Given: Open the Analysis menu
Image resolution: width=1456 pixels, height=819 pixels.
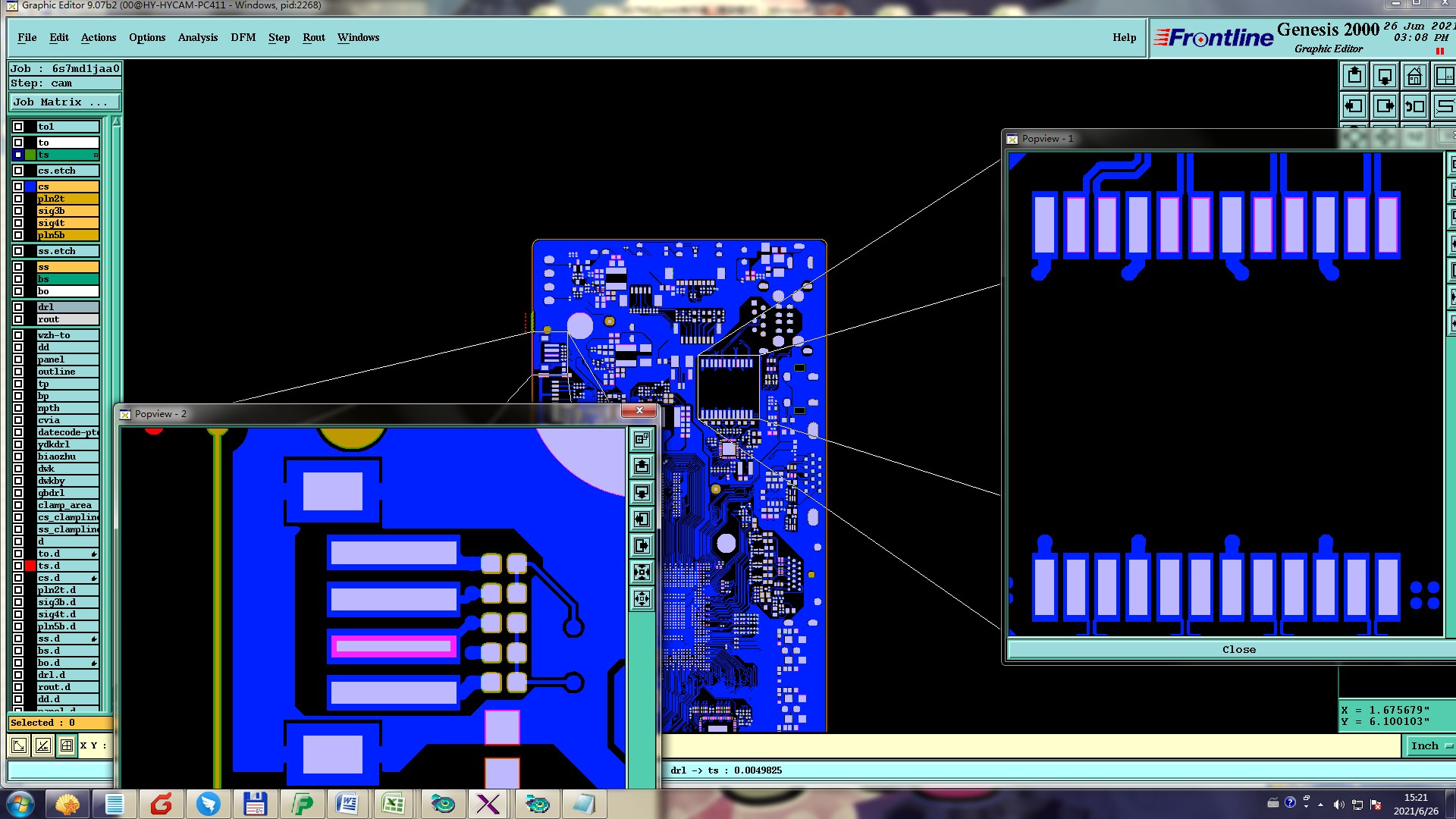Looking at the screenshot, I should 197,37.
